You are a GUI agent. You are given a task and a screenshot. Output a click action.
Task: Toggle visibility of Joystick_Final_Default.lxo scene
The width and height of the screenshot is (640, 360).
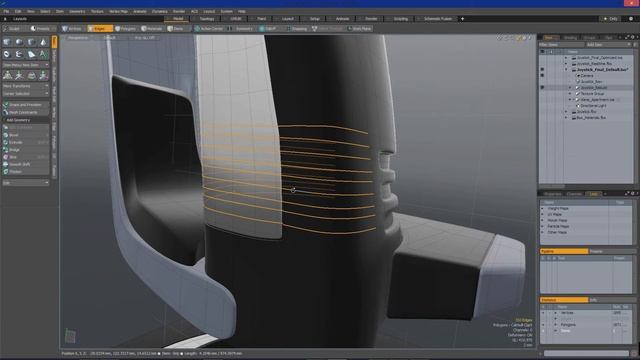point(542,69)
